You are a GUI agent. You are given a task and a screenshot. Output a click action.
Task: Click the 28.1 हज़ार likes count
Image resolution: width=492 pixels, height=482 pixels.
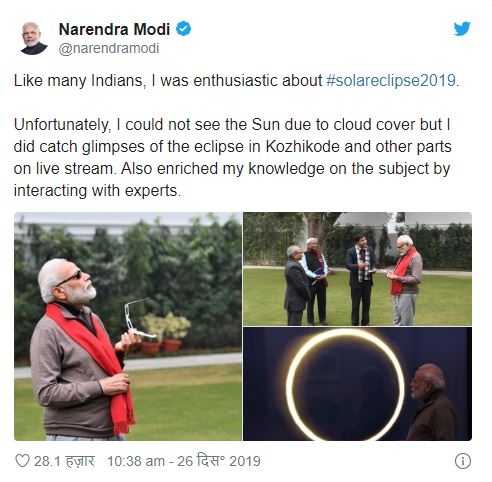point(64,461)
